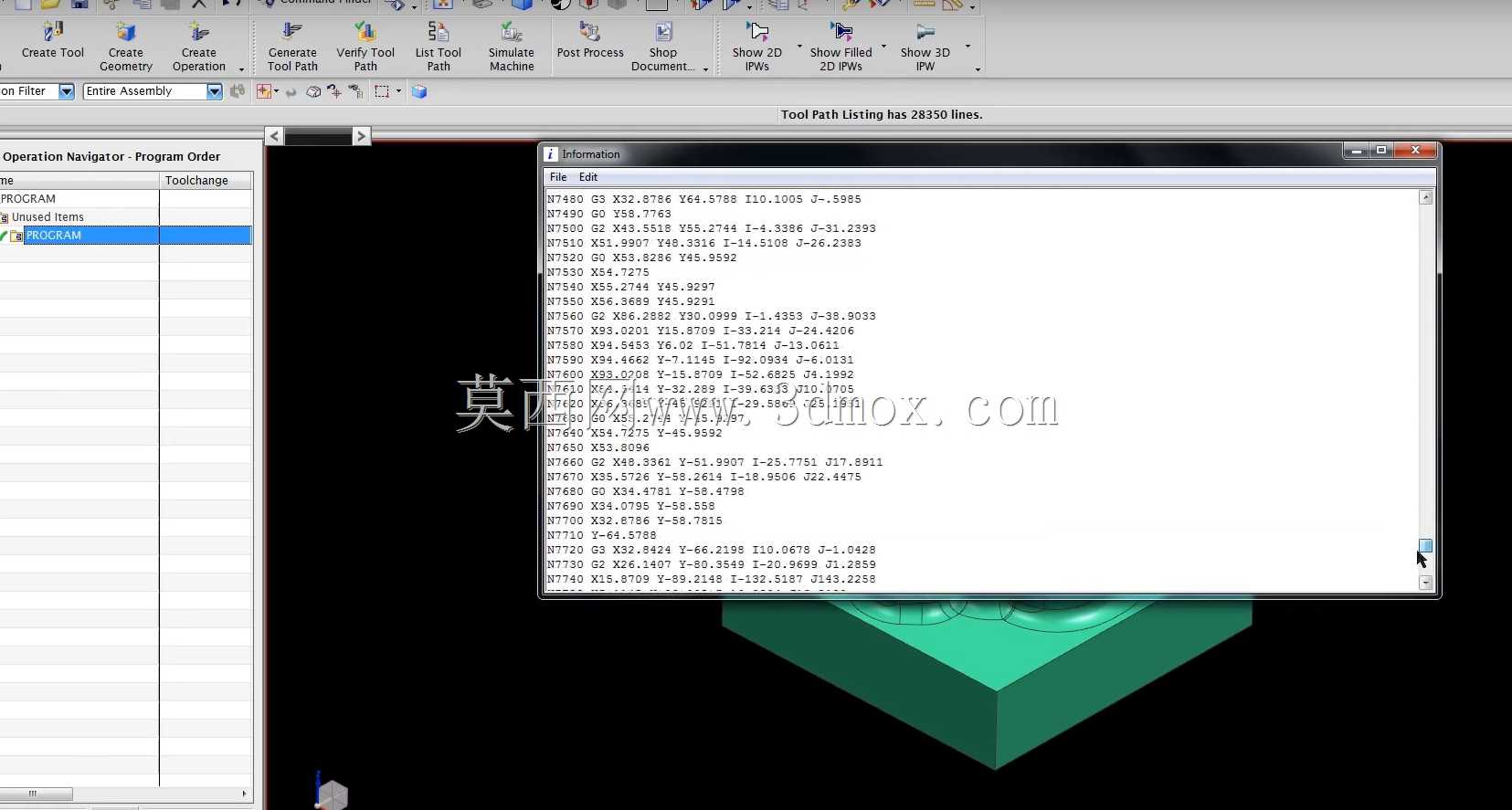This screenshot has height=810, width=1512.
Task: Click line N7720 G3 X32.8424
Action: click(x=711, y=550)
